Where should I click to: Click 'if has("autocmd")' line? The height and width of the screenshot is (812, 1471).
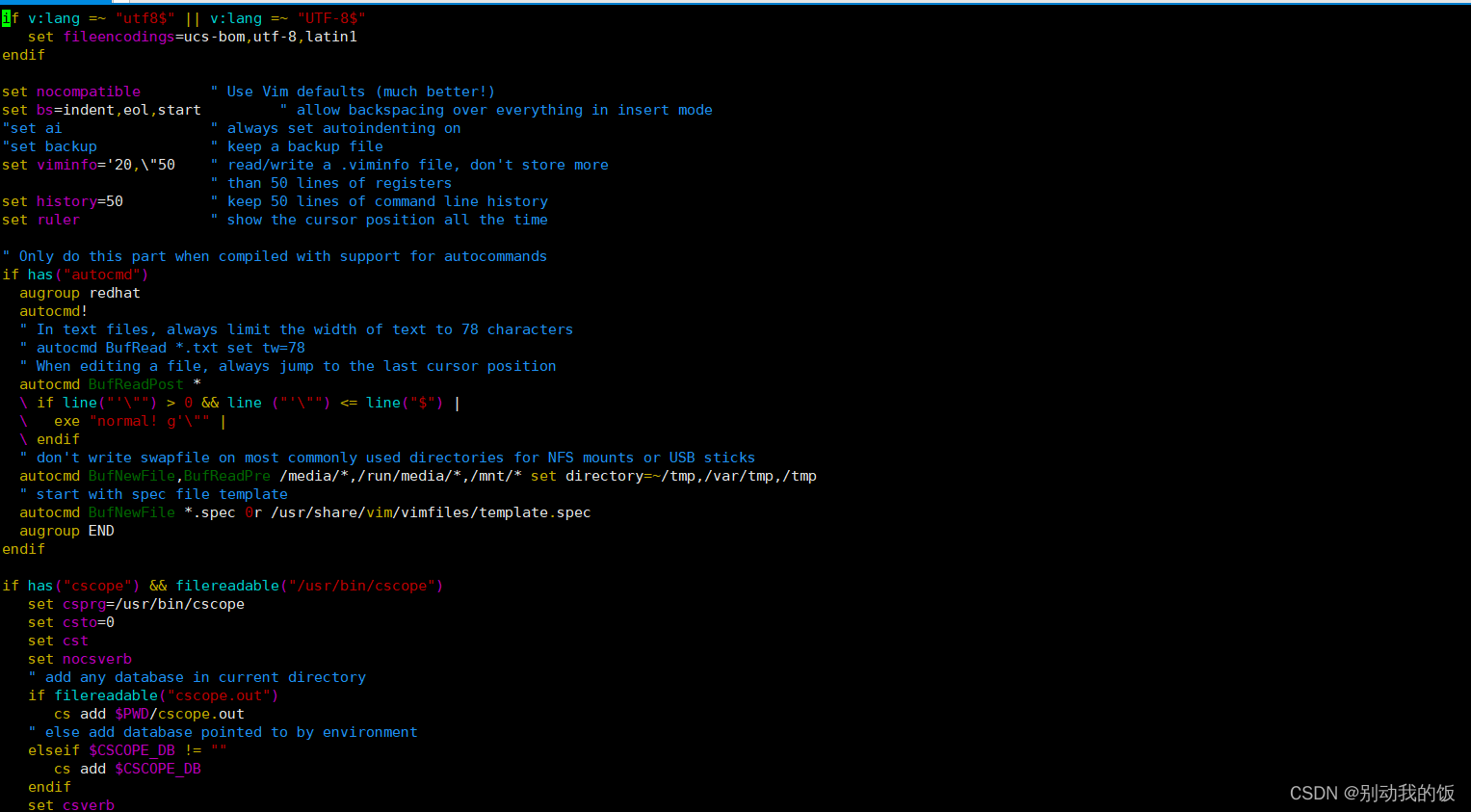[x=75, y=275]
